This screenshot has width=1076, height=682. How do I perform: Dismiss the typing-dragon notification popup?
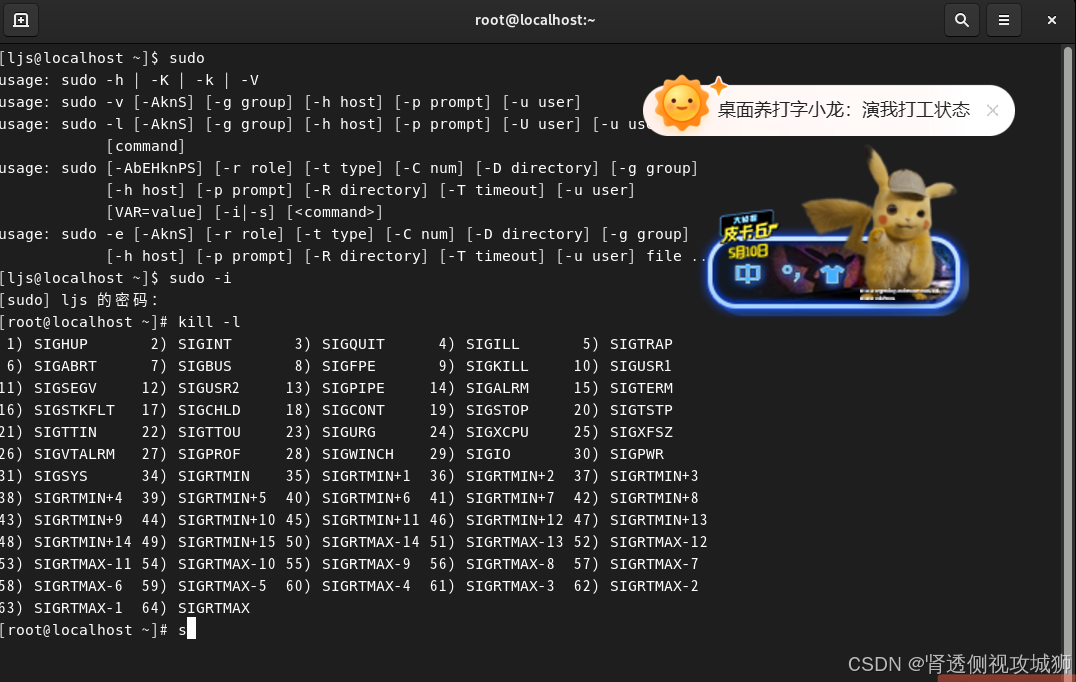[x=992, y=110]
